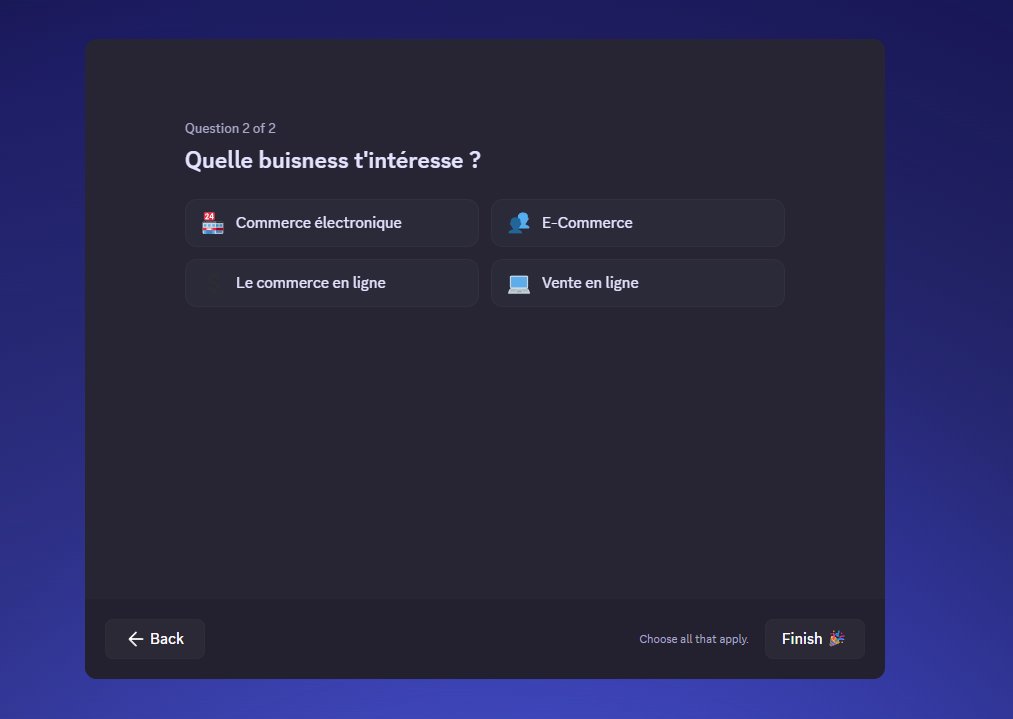The width and height of the screenshot is (1013, 719).
Task: Click the 'Choose all that apply.' hint
Action: pyautogui.click(x=694, y=639)
